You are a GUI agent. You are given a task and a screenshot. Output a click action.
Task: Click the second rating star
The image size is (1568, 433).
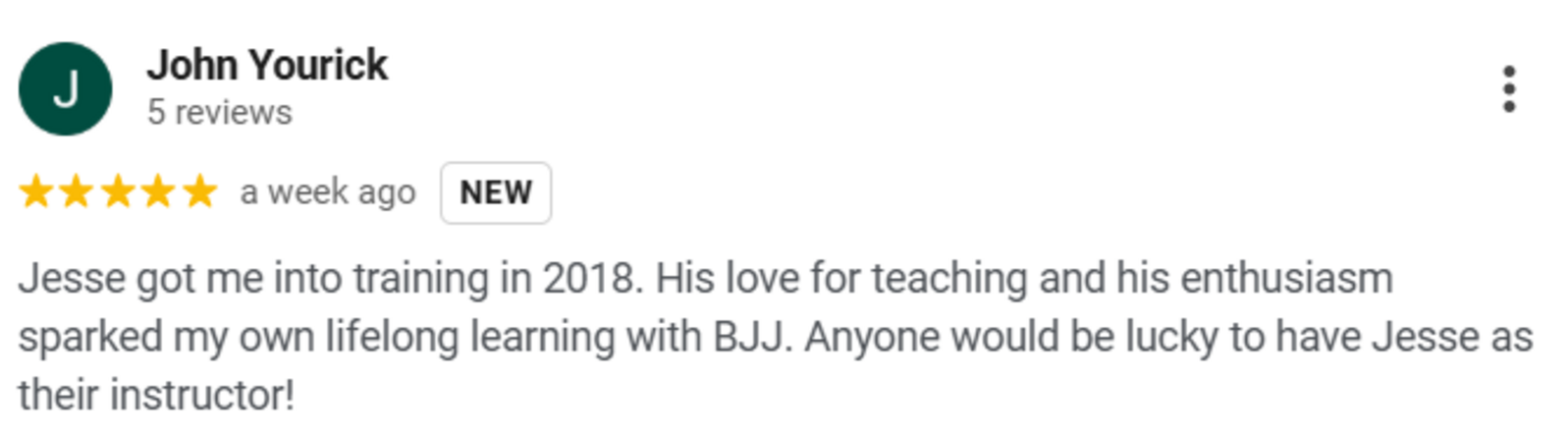[x=77, y=191]
